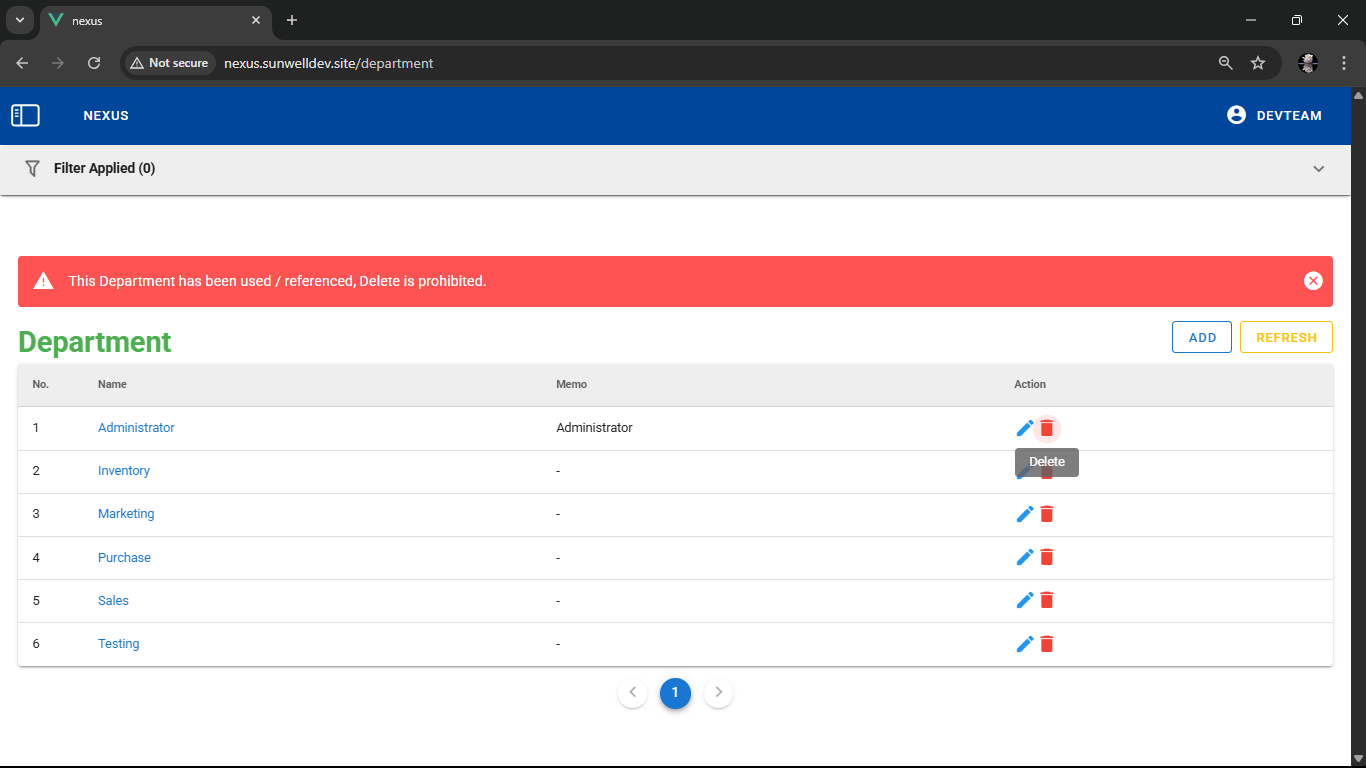Viewport: 1366px width, 768px height.
Task: Remove the Testing department via trash icon
Action: pos(1047,644)
